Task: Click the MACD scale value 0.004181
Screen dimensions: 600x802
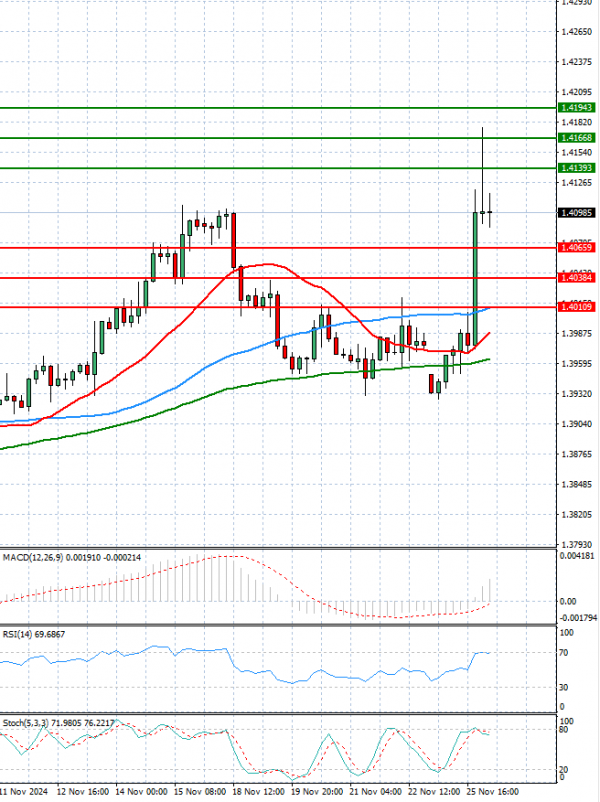Action: [577, 555]
